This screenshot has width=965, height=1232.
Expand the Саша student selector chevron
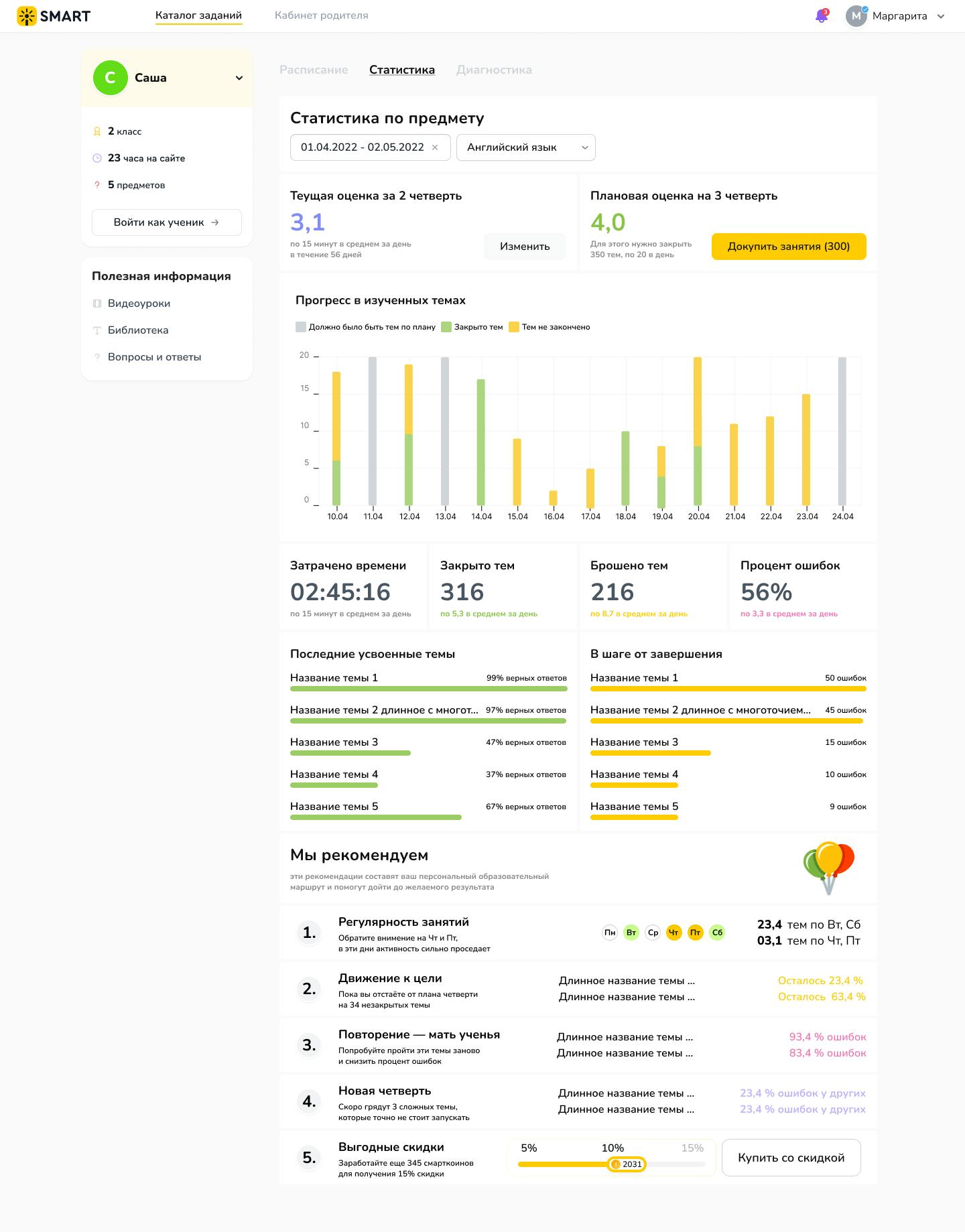(239, 78)
